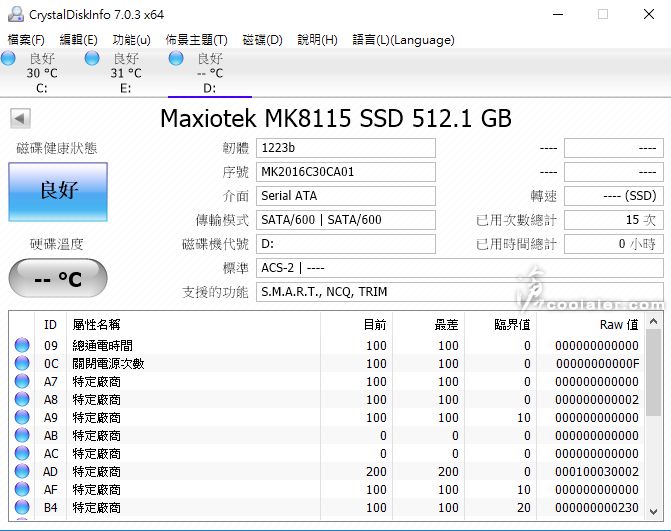Image resolution: width=671 pixels, height=531 pixels.
Task: Click status orb for attribute B4
Action: pos(22,507)
